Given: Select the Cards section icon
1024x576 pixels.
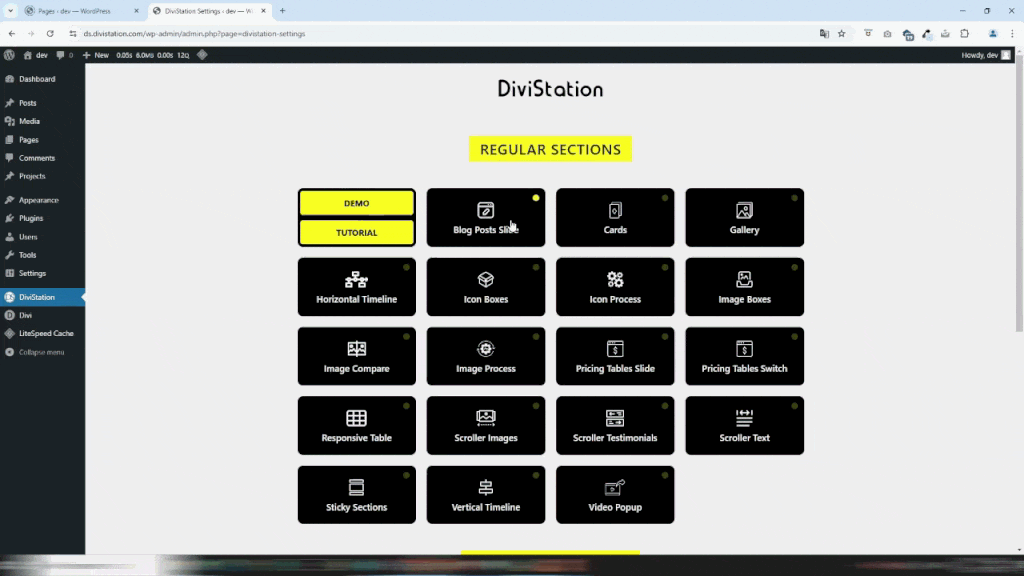Looking at the screenshot, I should [615, 211].
